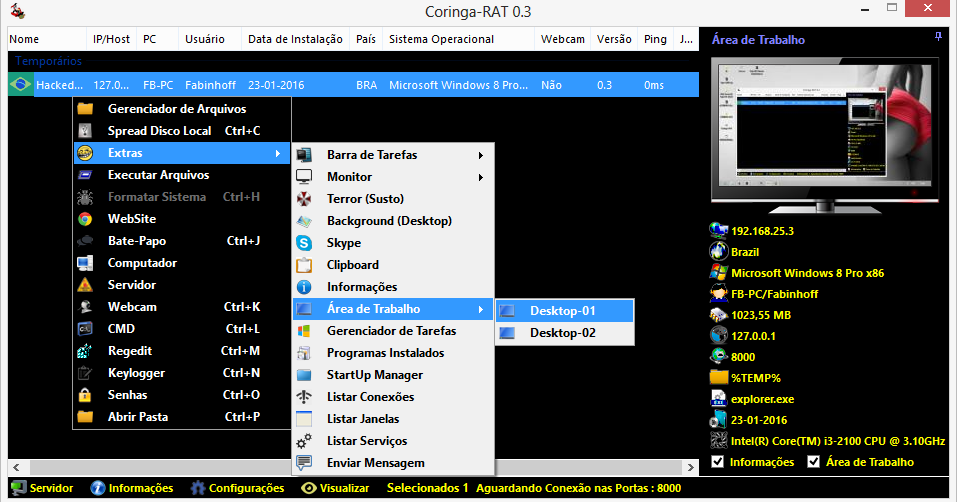Click the Bate-Papo chat icon
957x502 pixels.
coord(85,241)
